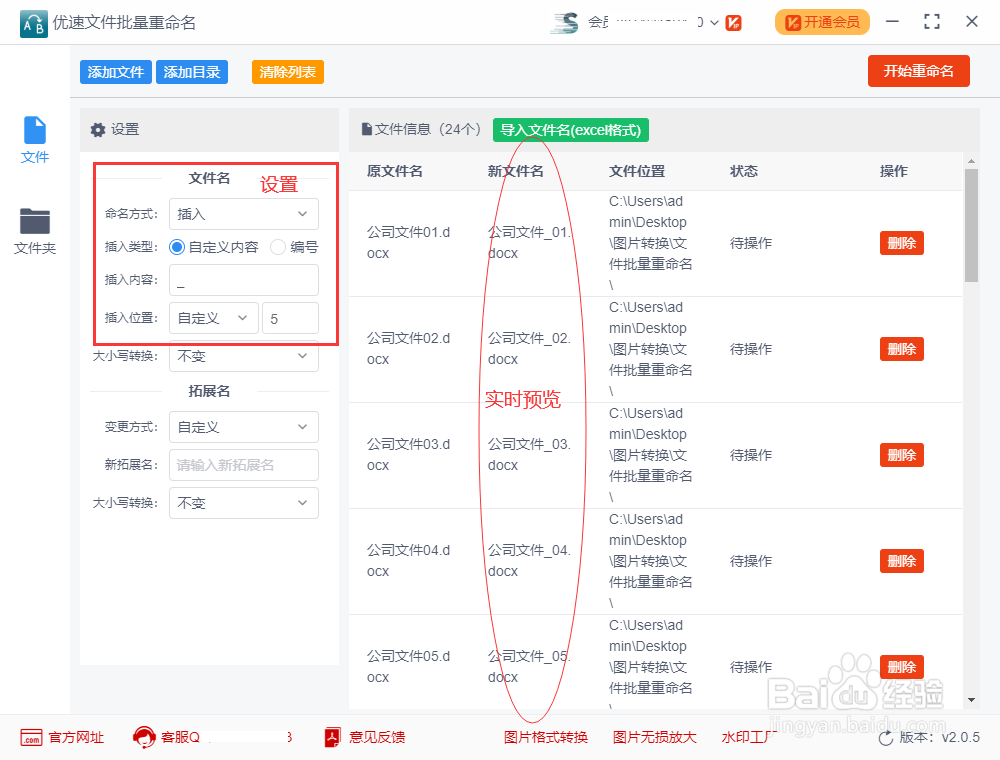Screen dimensions: 1000x760
Task: Click the insert position number field showing 5
Action: (290, 318)
